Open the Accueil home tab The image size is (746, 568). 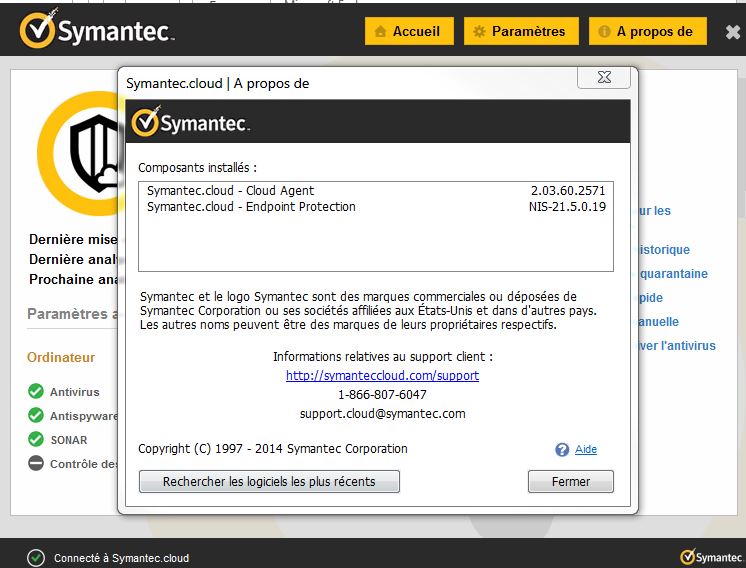(409, 31)
